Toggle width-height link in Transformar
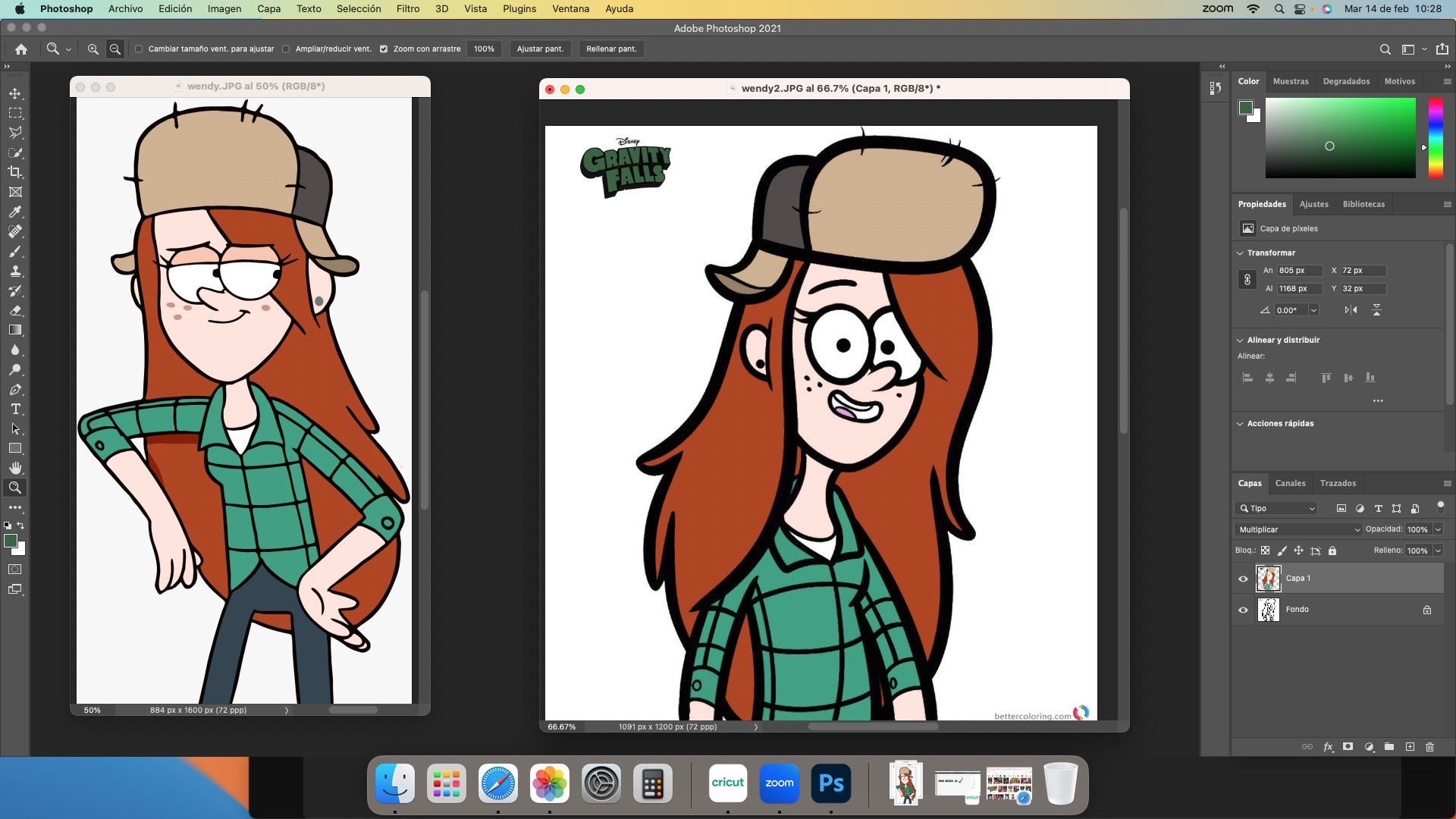Image resolution: width=1456 pixels, height=819 pixels. click(x=1247, y=280)
